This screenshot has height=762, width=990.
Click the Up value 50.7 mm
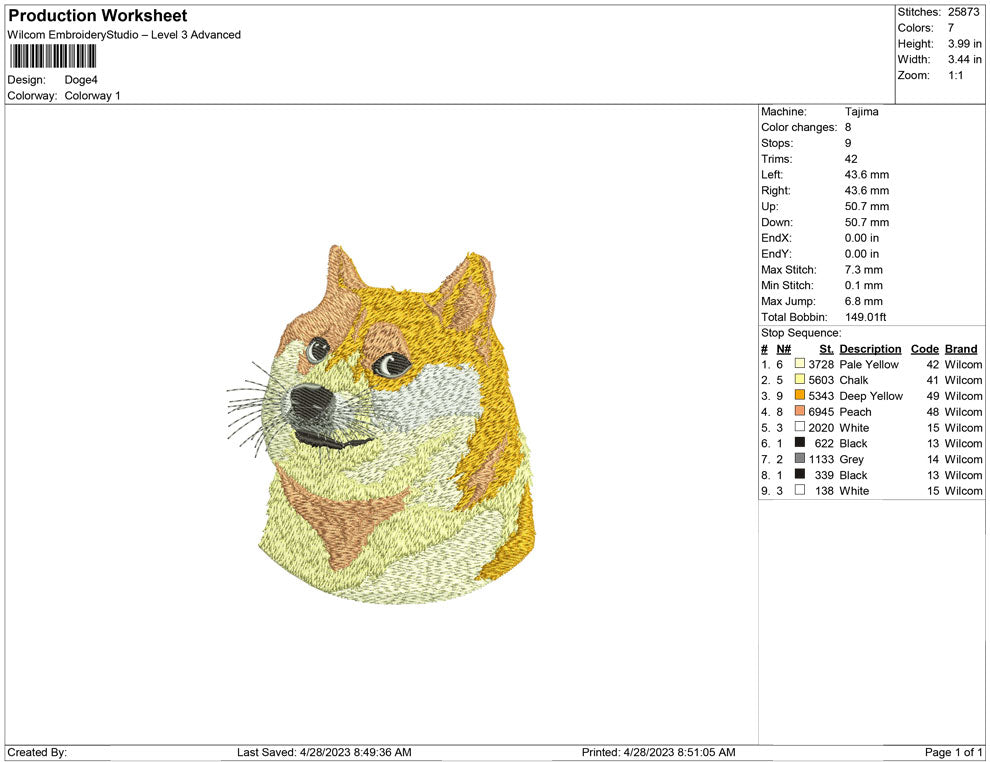point(866,206)
